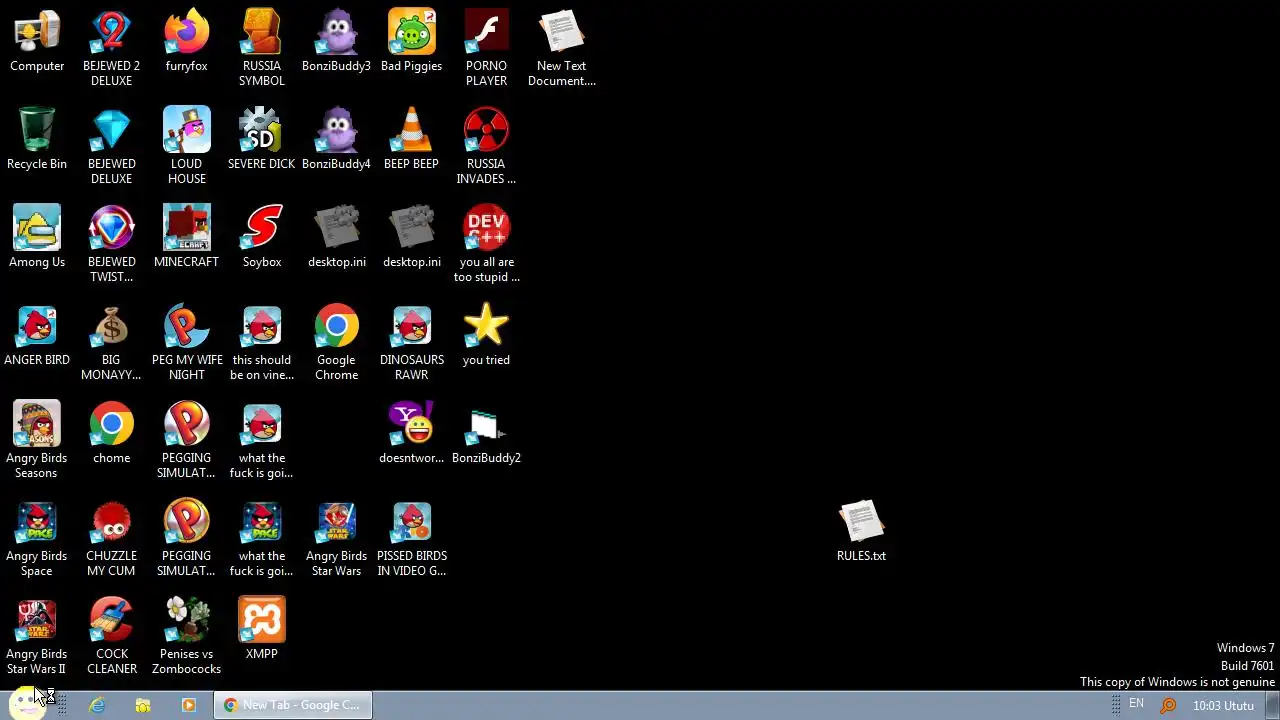Select the Google Chrome desktop shortcut
Viewport: 1280px width, 720px height.
coord(336,327)
